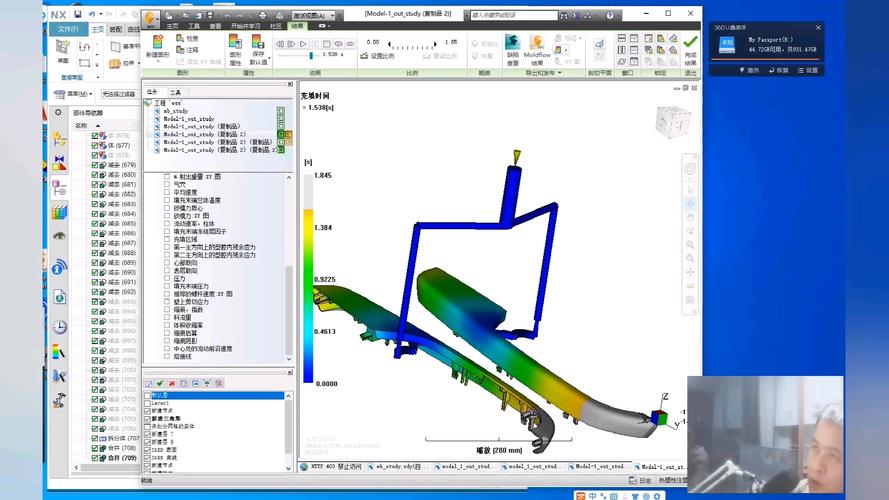This screenshot has height=500, width=889.
Task: Tick the 气穴 (air traps) result checkbox
Action: (x=167, y=185)
